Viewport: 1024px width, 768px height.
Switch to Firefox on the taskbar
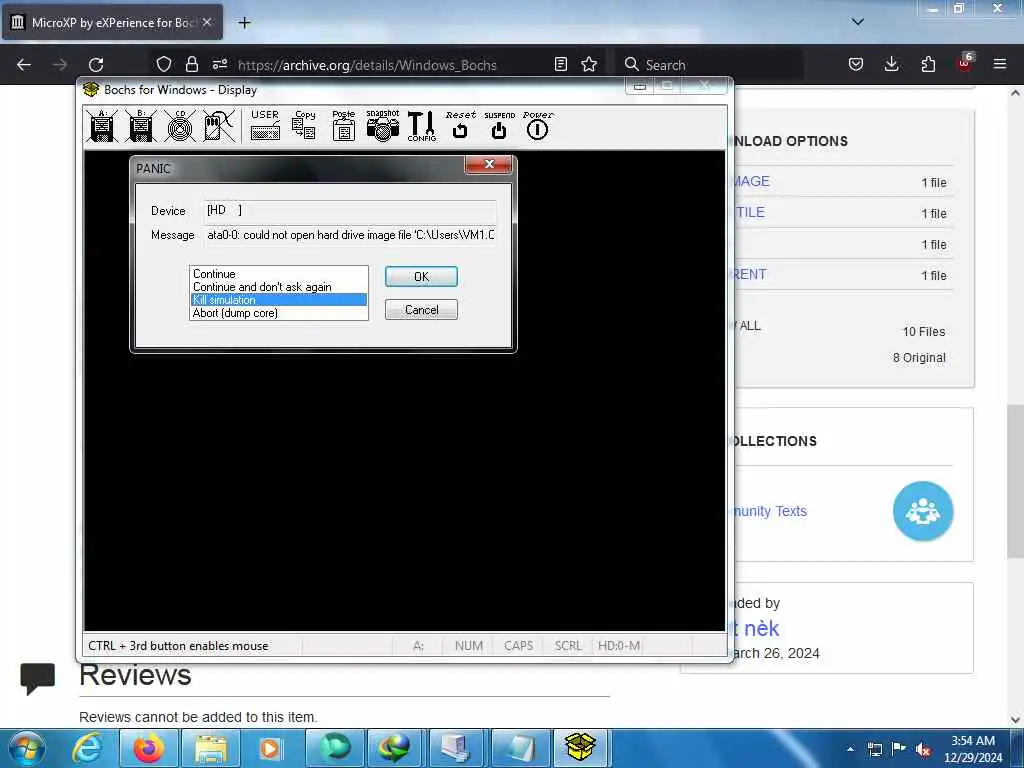pyautogui.click(x=148, y=748)
